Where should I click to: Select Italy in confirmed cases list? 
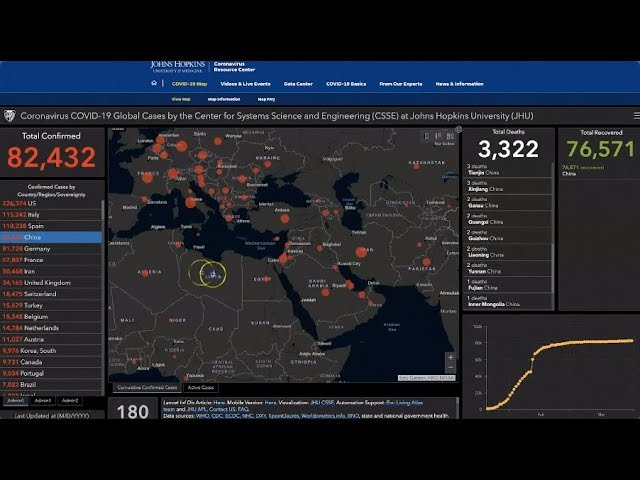(51, 214)
